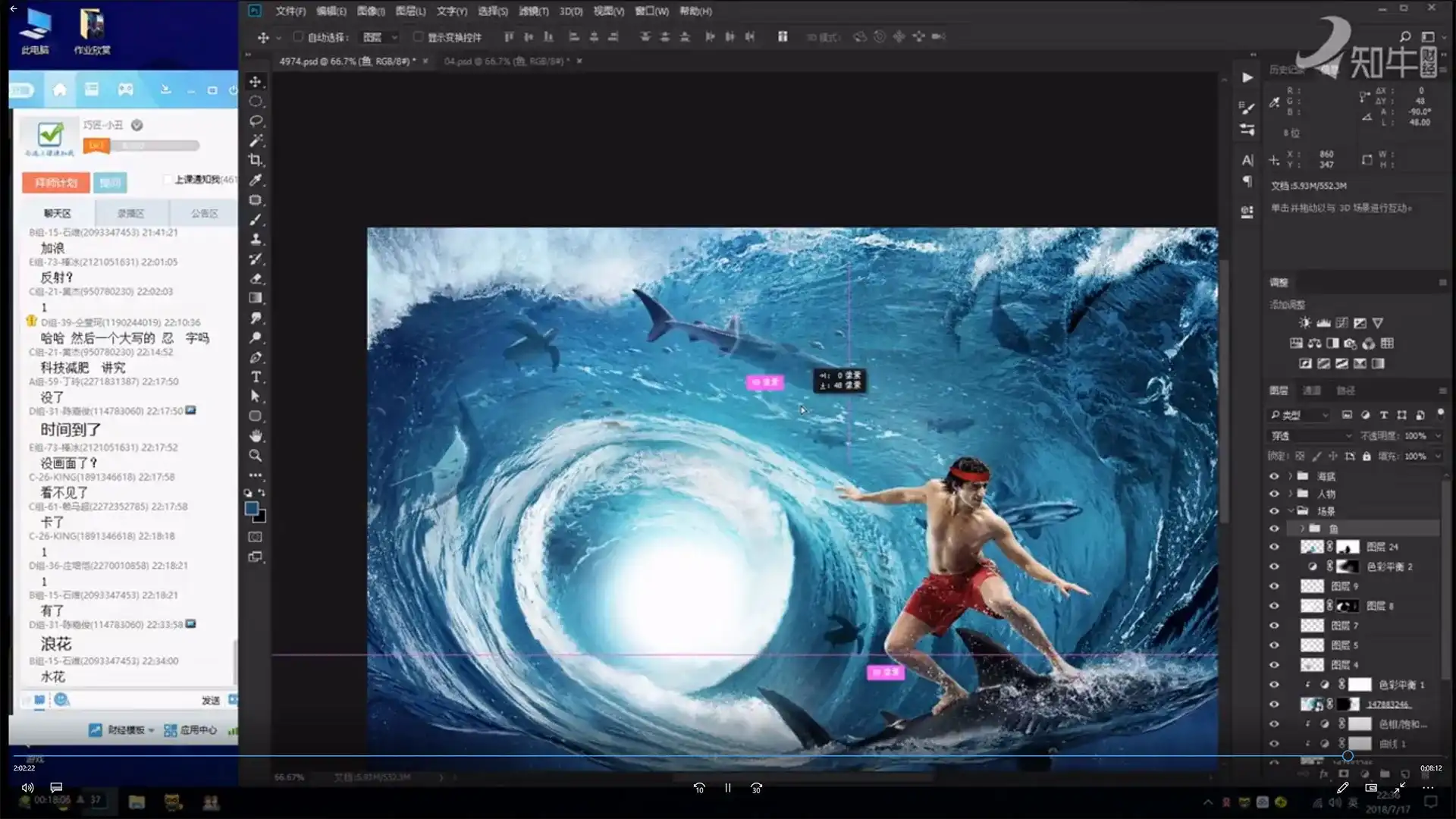Select the Eyedropper tool

[256, 180]
